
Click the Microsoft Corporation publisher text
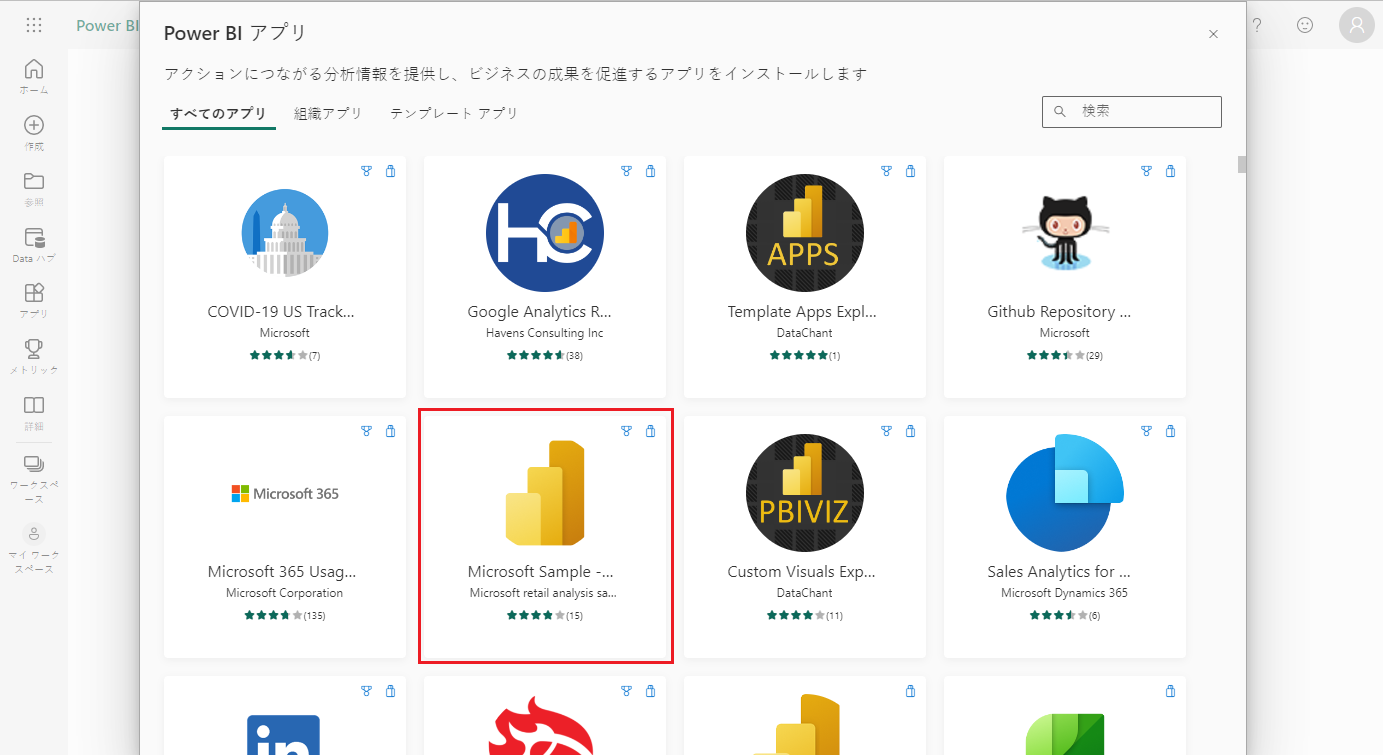coord(285,593)
